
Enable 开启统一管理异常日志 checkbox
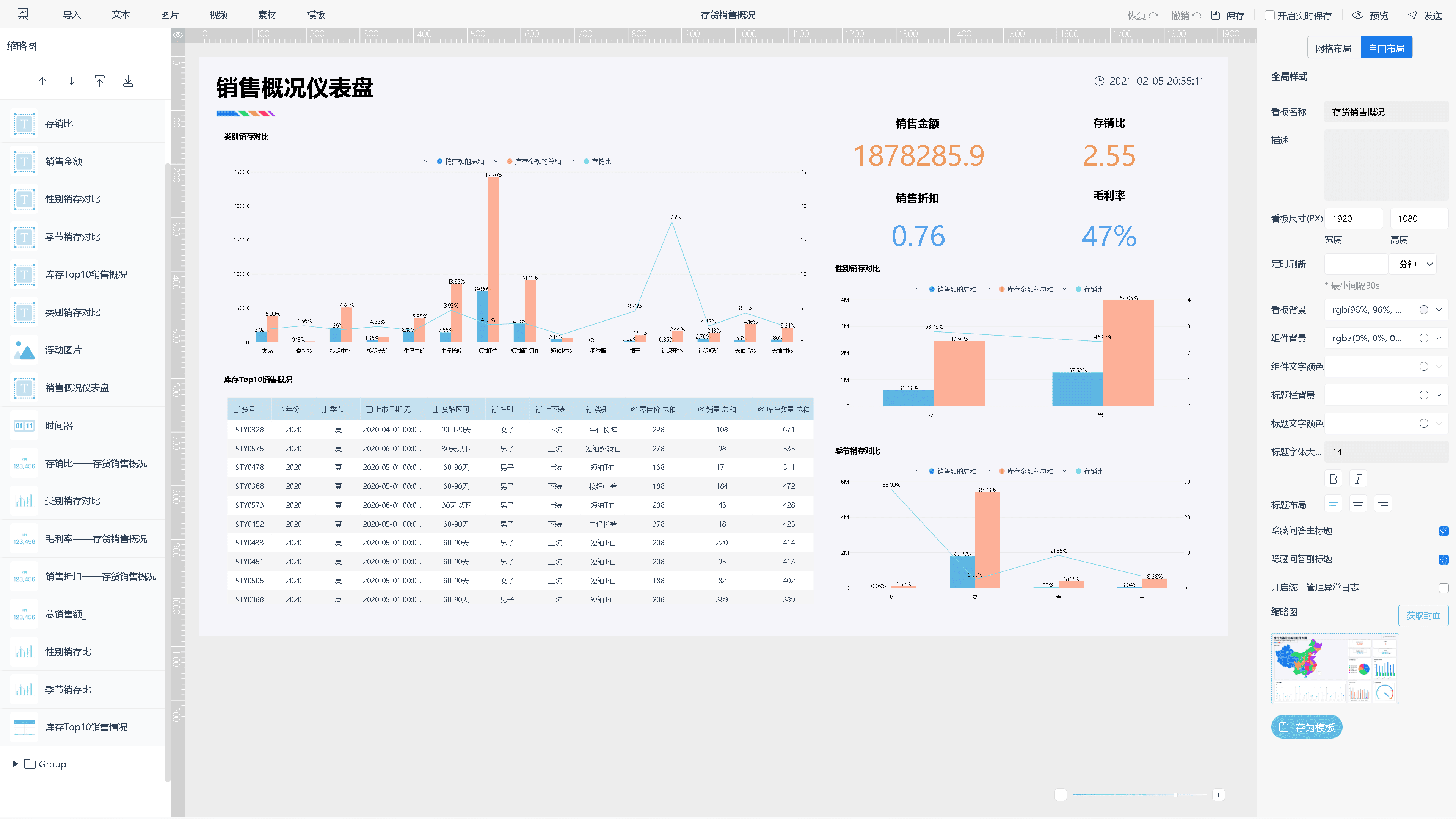(1443, 588)
